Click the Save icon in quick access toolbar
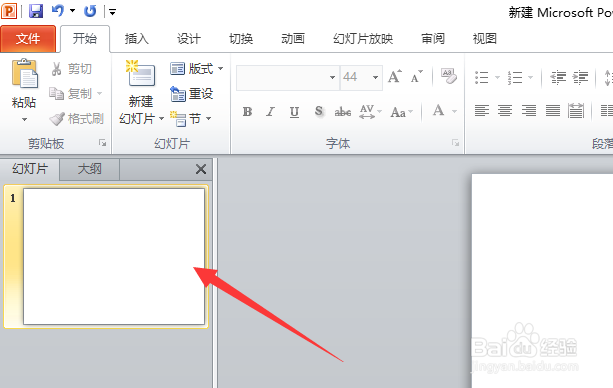The width and height of the screenshot is (613, 388). pyautogui.click(x=36, y=11)
